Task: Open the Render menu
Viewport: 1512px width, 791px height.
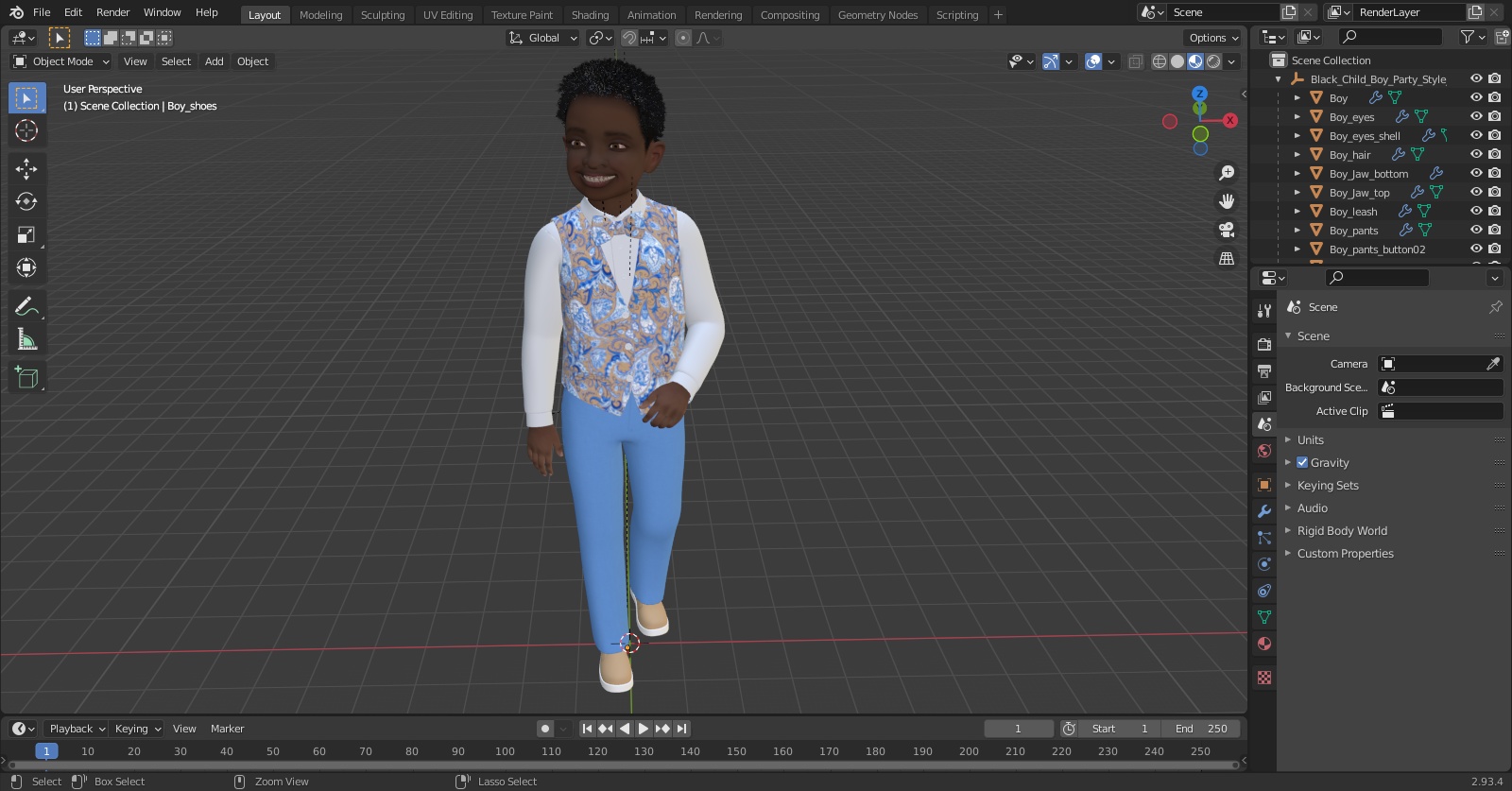Action: click(112, 12)
